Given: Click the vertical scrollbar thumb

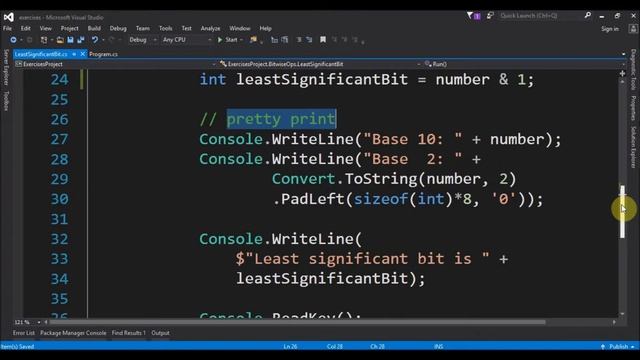Looking at the screenshot, I should pyautogui.click(x=622, y=211).
